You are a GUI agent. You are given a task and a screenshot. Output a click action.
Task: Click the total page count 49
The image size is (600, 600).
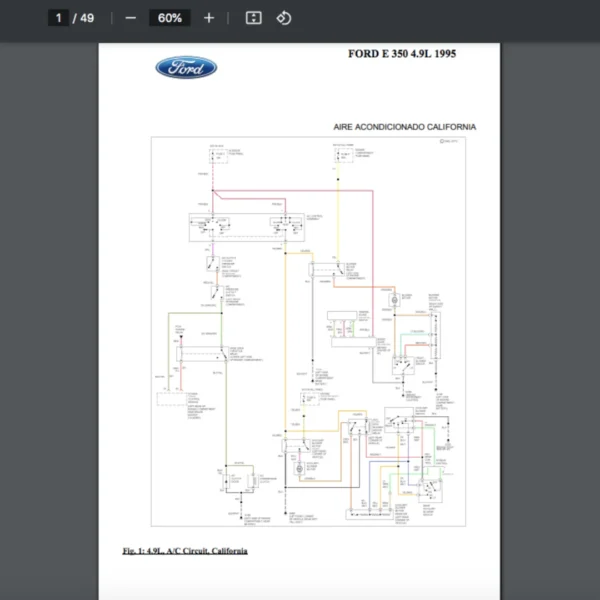pyautogui.click(x=87, y=18)
